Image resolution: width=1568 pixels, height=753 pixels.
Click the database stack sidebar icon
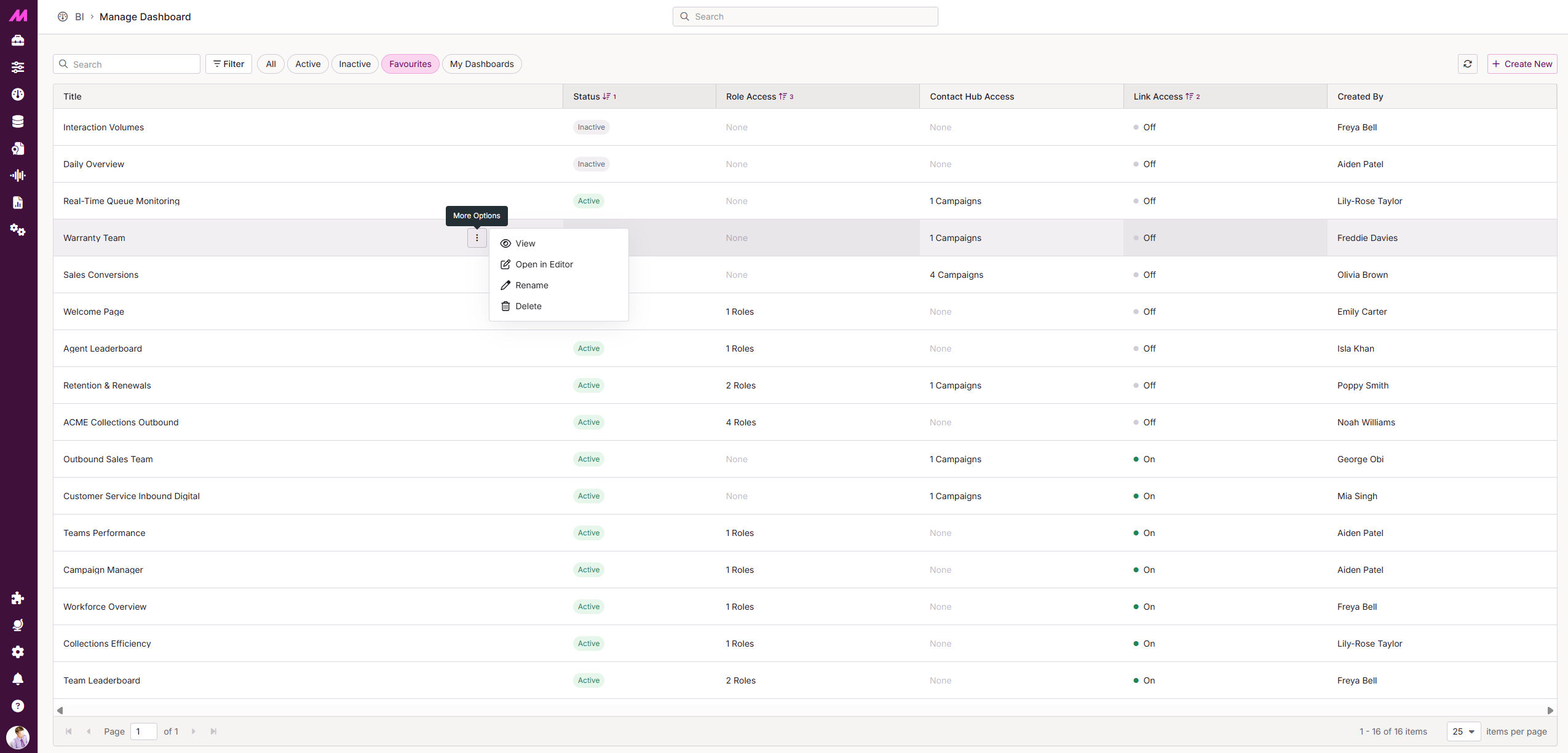tap(18, 122)
